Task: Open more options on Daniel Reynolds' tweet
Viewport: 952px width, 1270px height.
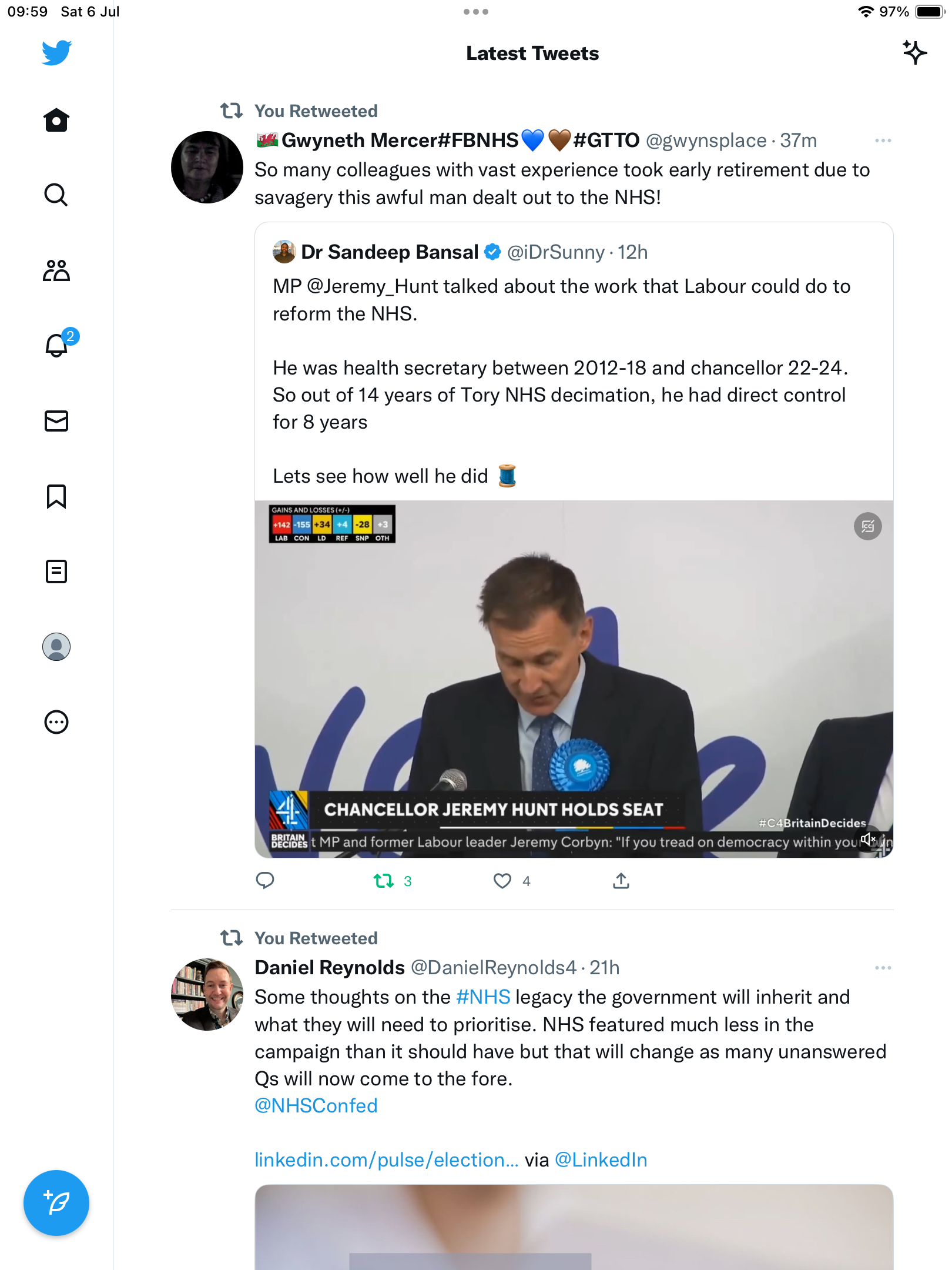Action: point(883,968)
